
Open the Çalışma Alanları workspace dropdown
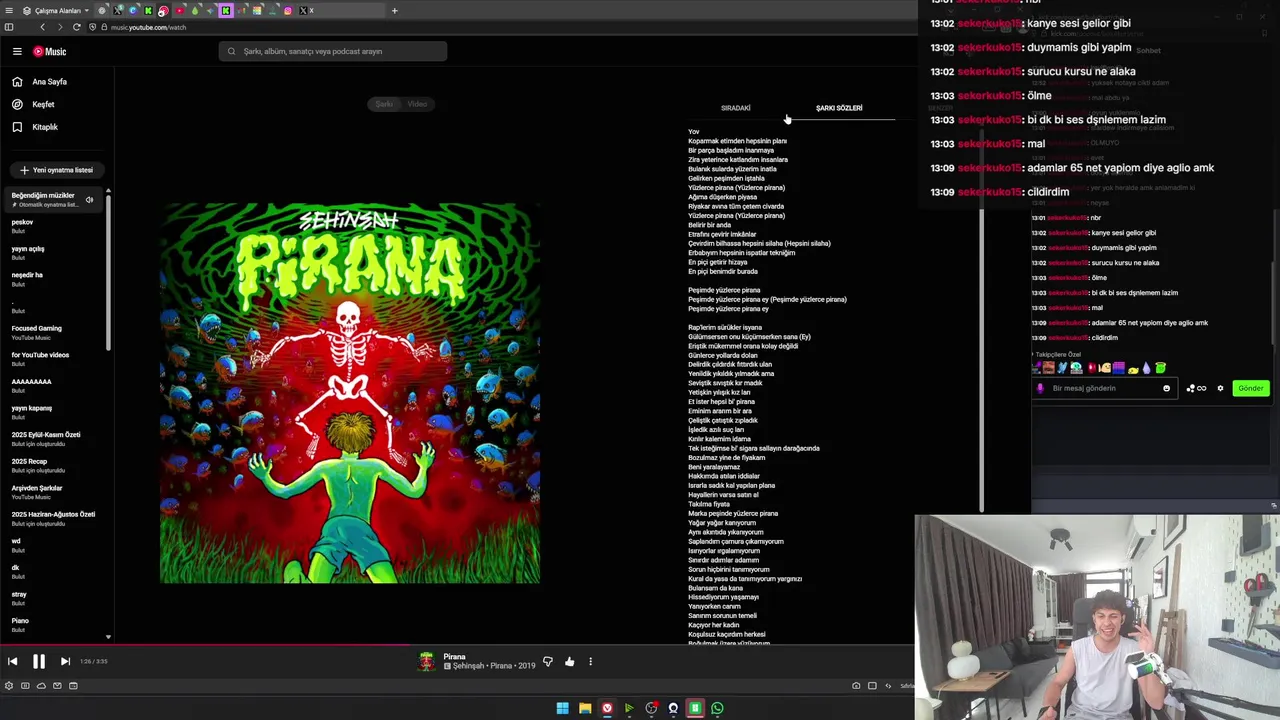(x=56, y=11)
